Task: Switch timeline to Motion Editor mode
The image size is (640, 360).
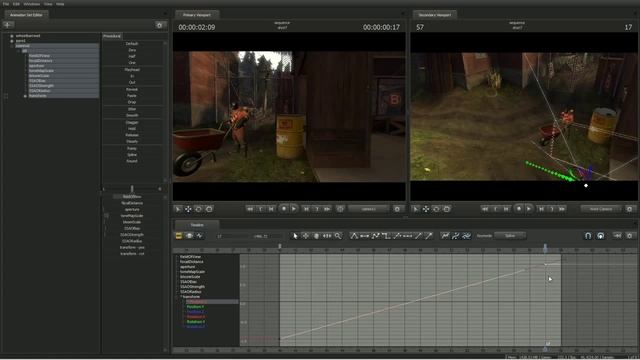Action: click(x=189, y=236)
